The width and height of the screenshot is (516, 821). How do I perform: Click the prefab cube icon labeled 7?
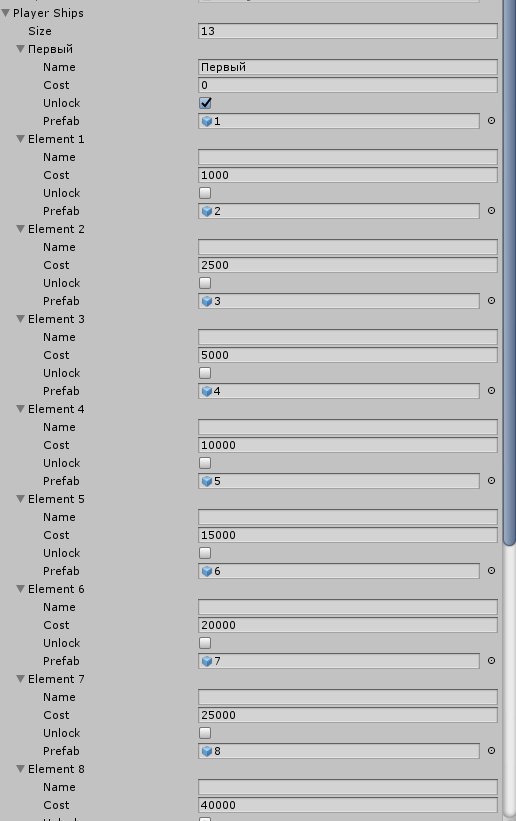pyautogui.click(x=207, y=662)
